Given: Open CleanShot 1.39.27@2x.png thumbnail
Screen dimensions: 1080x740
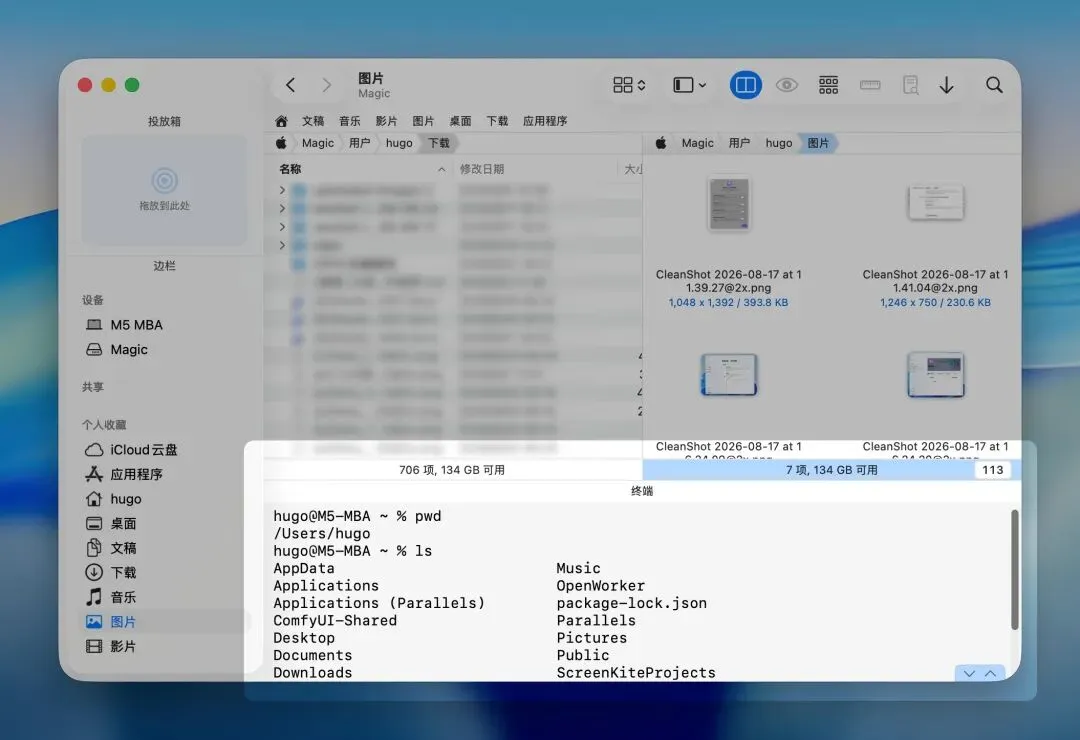Looking at the screenshot, I should coord(729,205).
